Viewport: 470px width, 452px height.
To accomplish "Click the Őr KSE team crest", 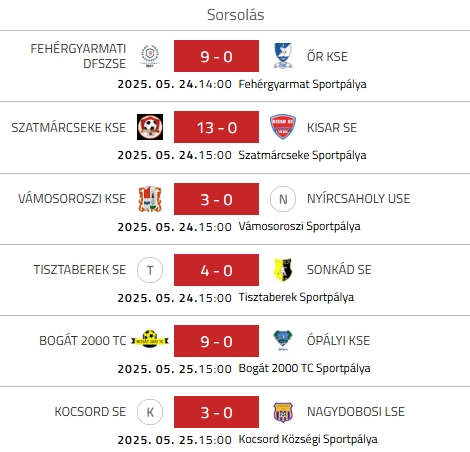I will pyautogui.click(x=283, y=56).
